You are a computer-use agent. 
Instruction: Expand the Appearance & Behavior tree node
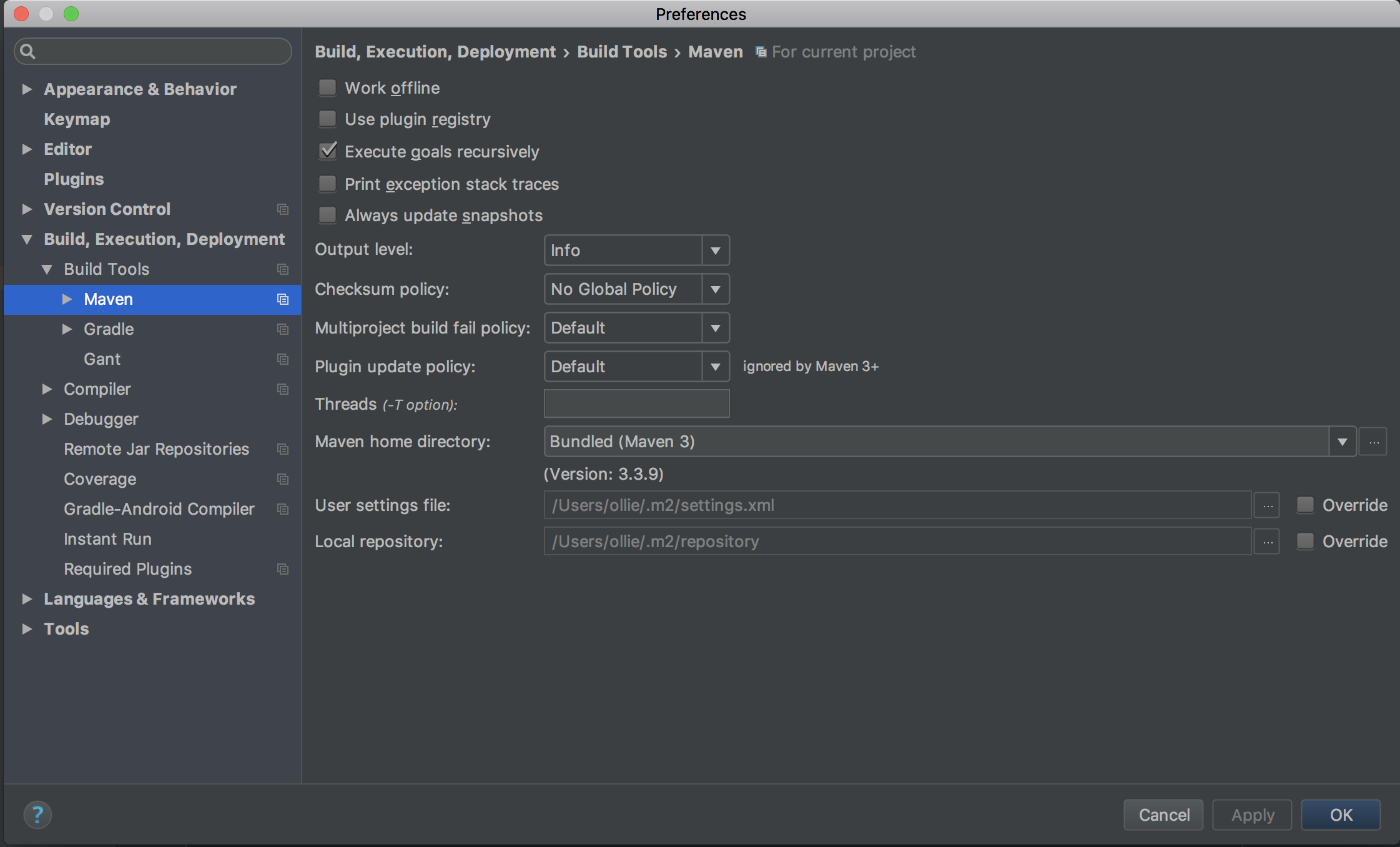[x=27, y=89]
